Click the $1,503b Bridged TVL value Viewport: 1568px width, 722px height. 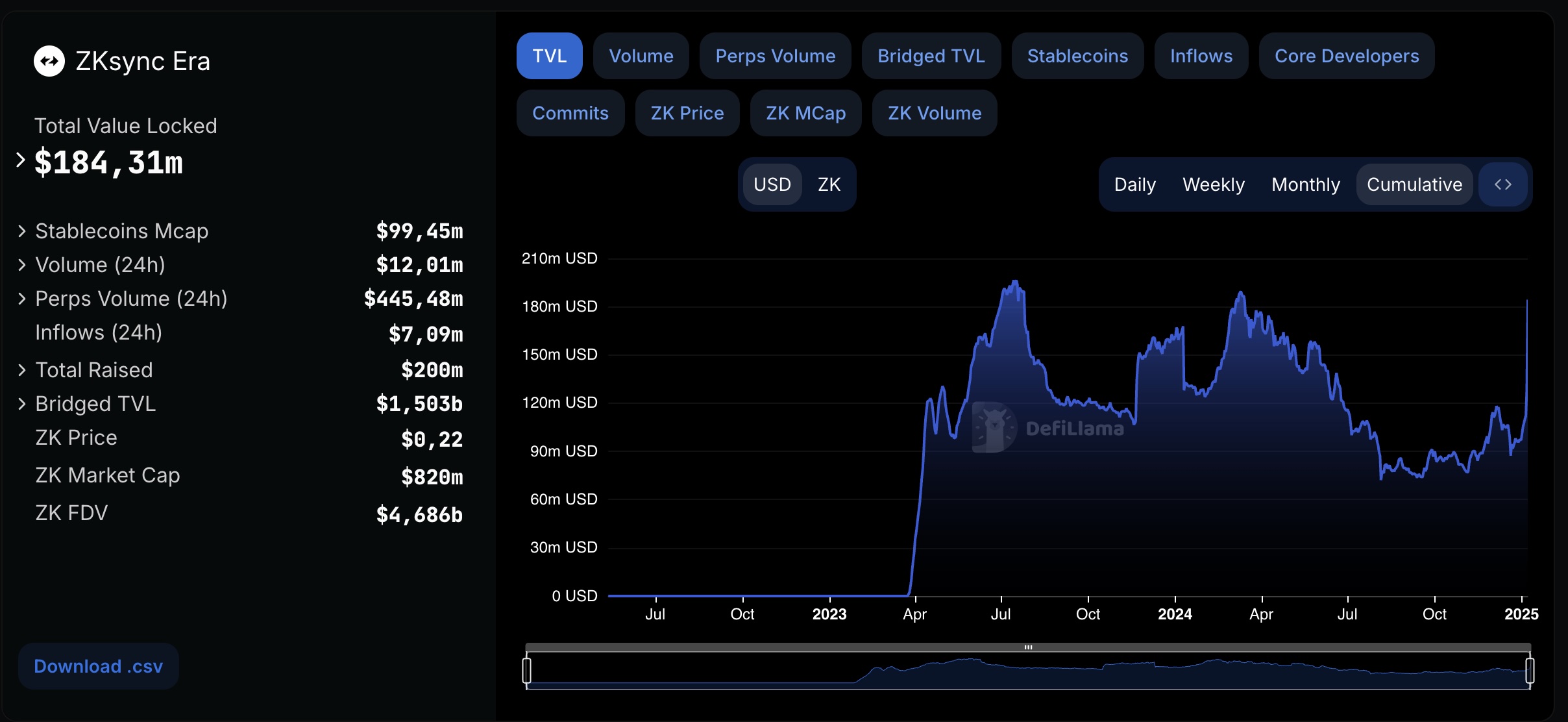click(419, 404)
